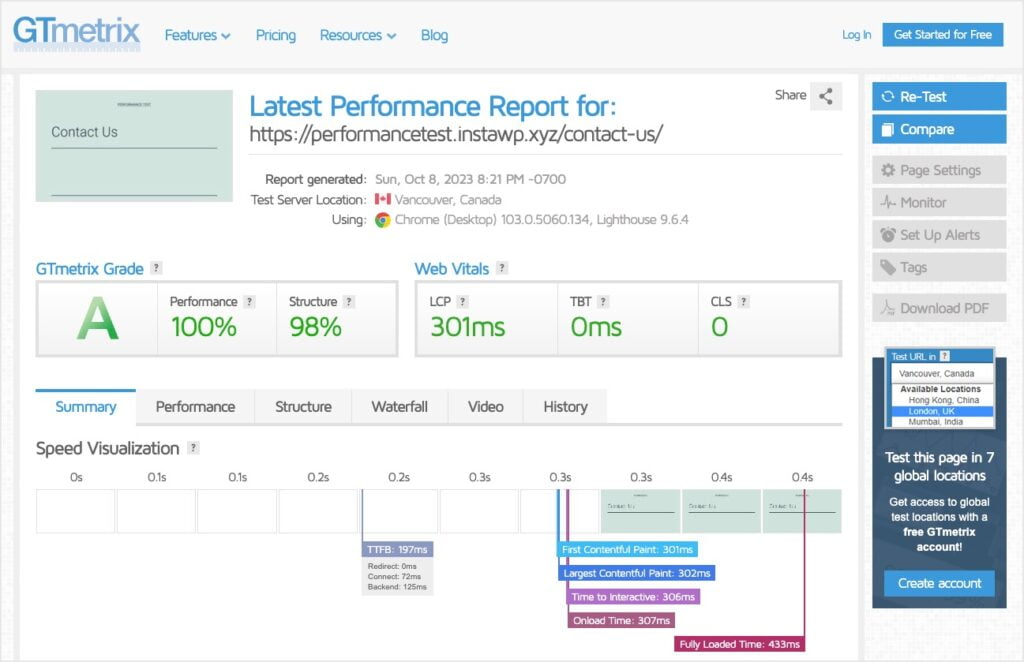
Task: Click the help icon next to Structure score
Action: [x=349, y=301]
